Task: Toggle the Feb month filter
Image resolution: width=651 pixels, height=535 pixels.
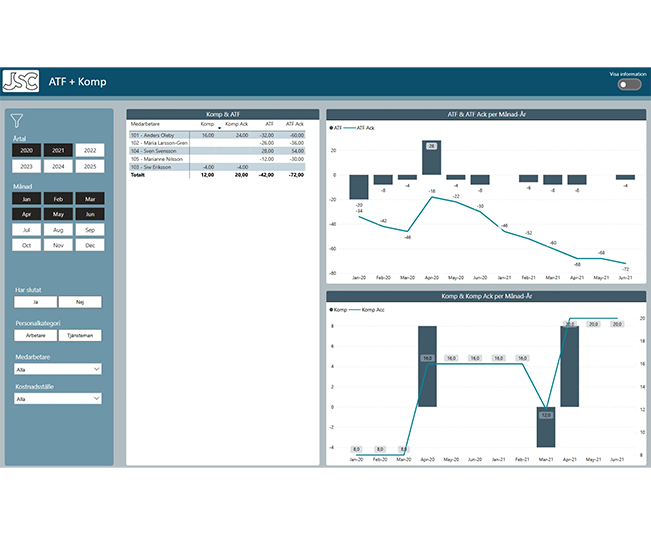Action: (58, 199)
